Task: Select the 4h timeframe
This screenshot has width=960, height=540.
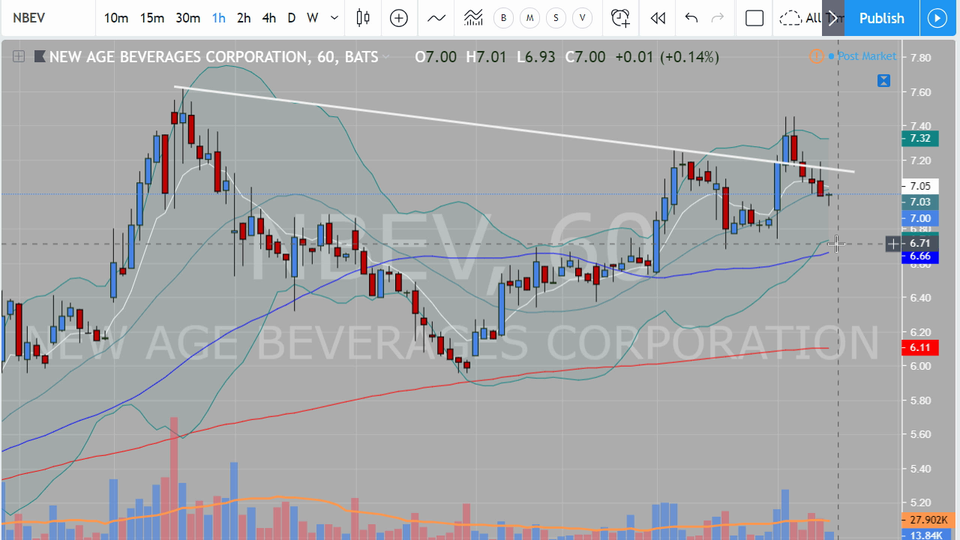Action: (269, 18)
